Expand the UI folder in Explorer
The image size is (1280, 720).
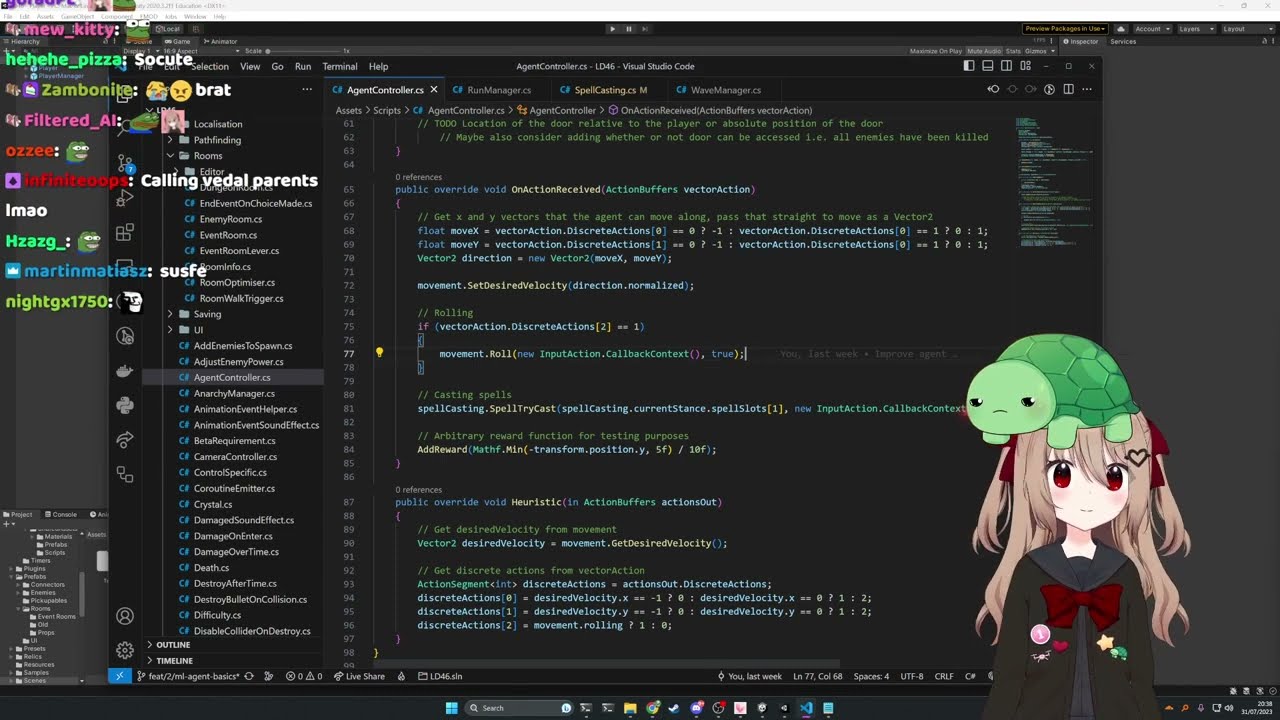click(x=198, y=330)
